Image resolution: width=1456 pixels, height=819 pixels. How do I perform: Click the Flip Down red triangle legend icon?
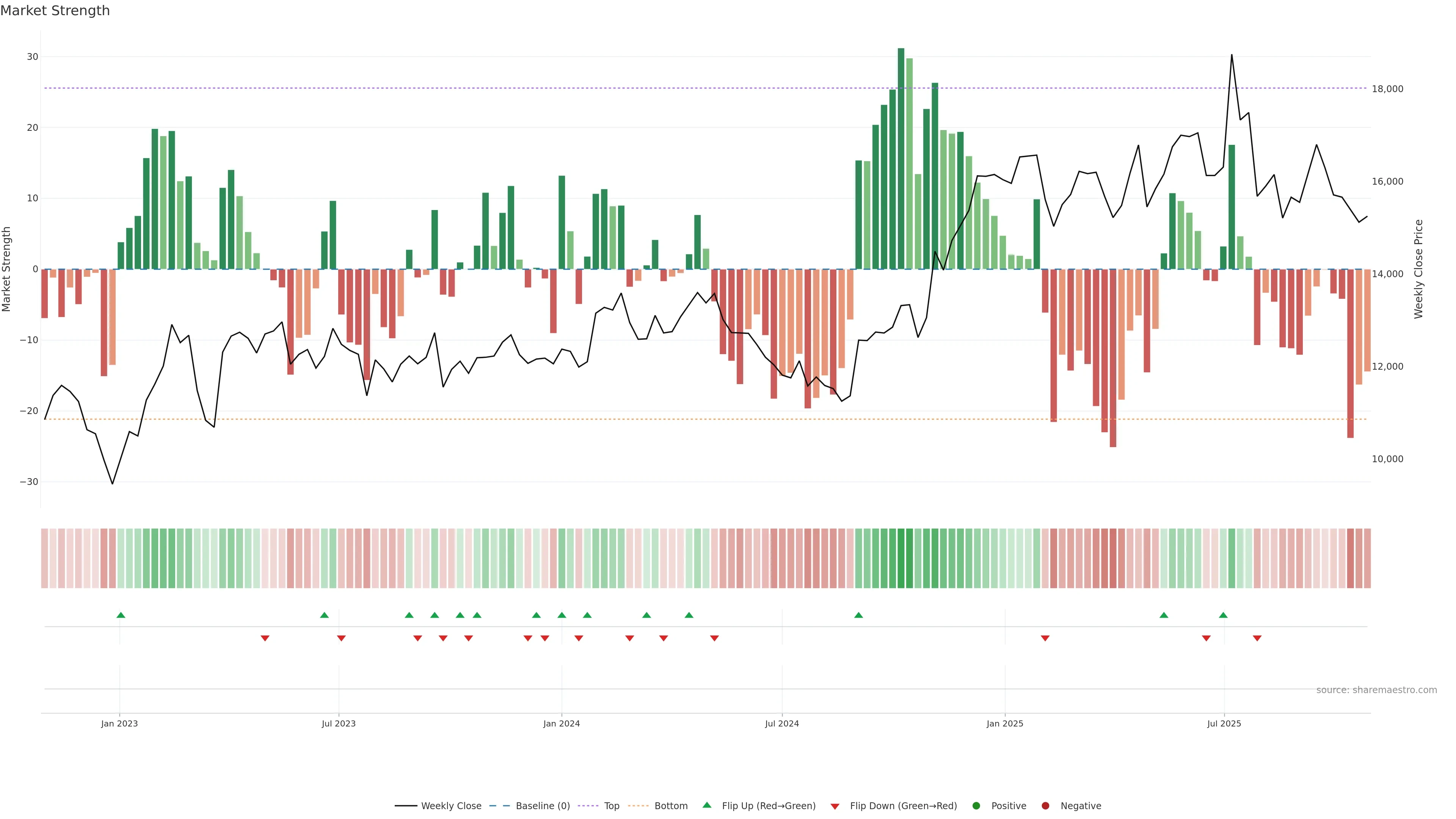[x=835, y=806]
